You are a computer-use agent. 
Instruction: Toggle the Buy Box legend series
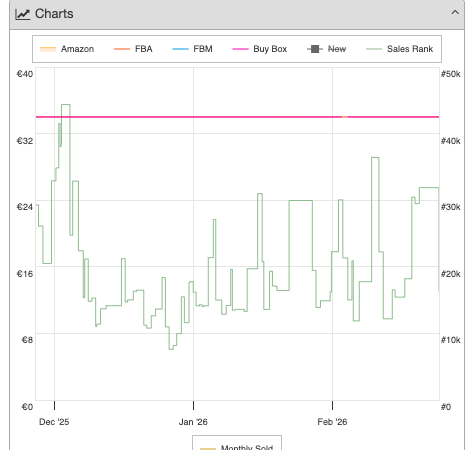(x=259, y=49)
